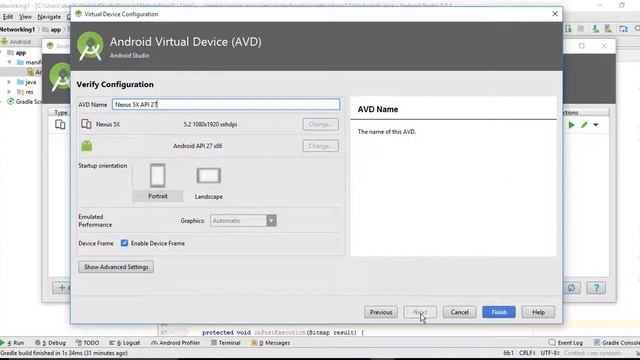640x360 pixels.
Task: Open the Navigate menu
Action: point(49,17)
